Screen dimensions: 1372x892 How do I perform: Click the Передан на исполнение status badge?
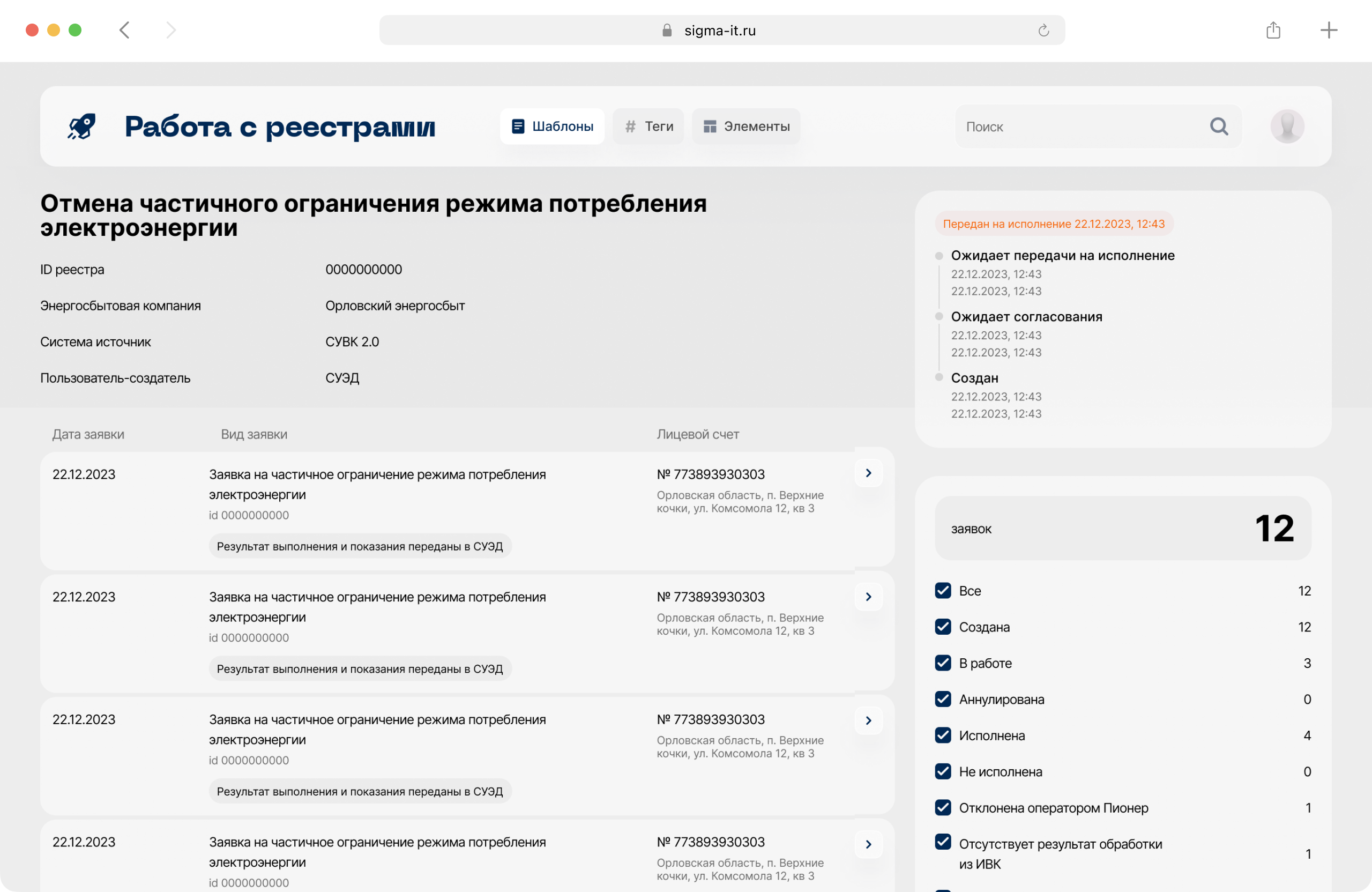pyautogui.click(x=1053, y=224)
